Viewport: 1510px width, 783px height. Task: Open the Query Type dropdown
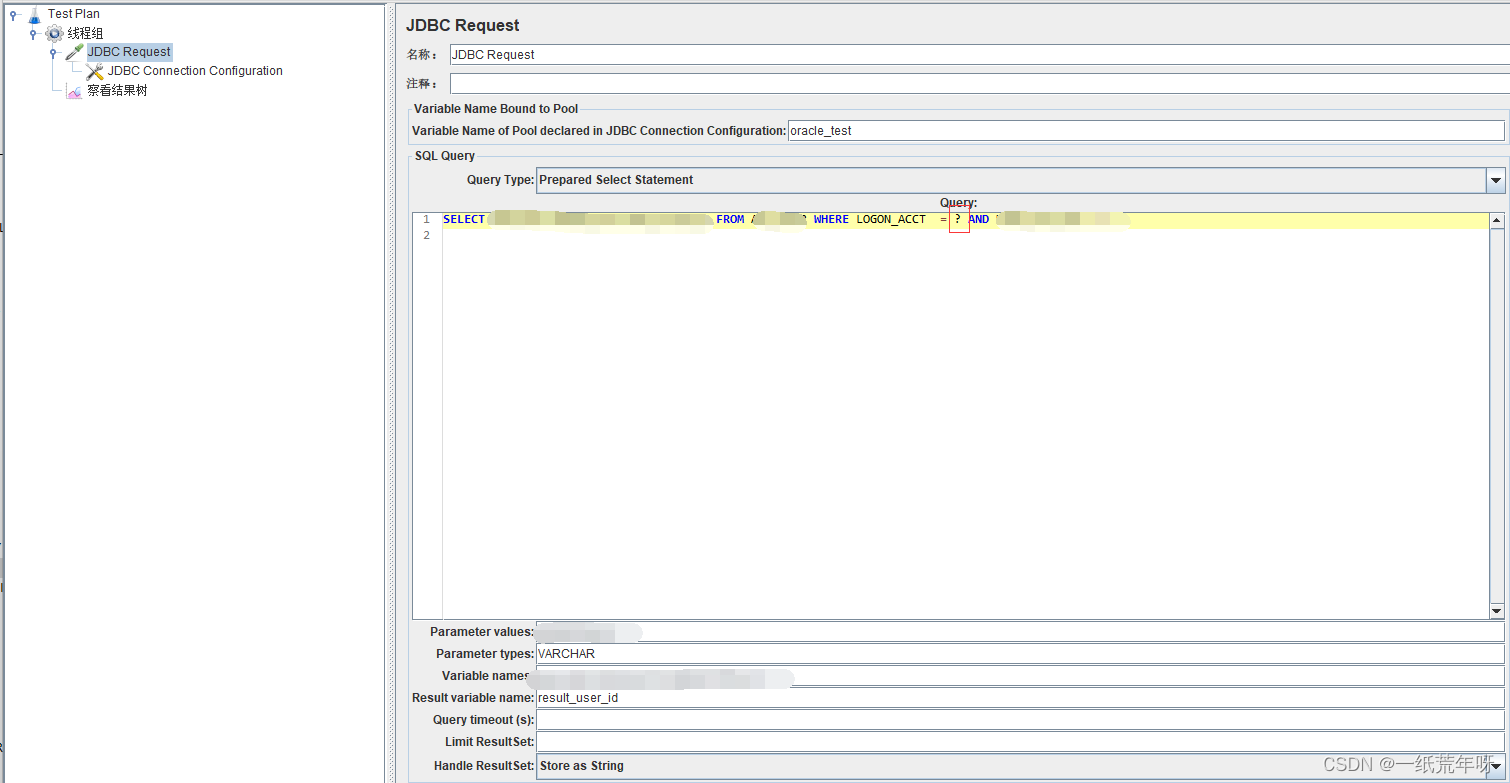(x=1496, y=180)
